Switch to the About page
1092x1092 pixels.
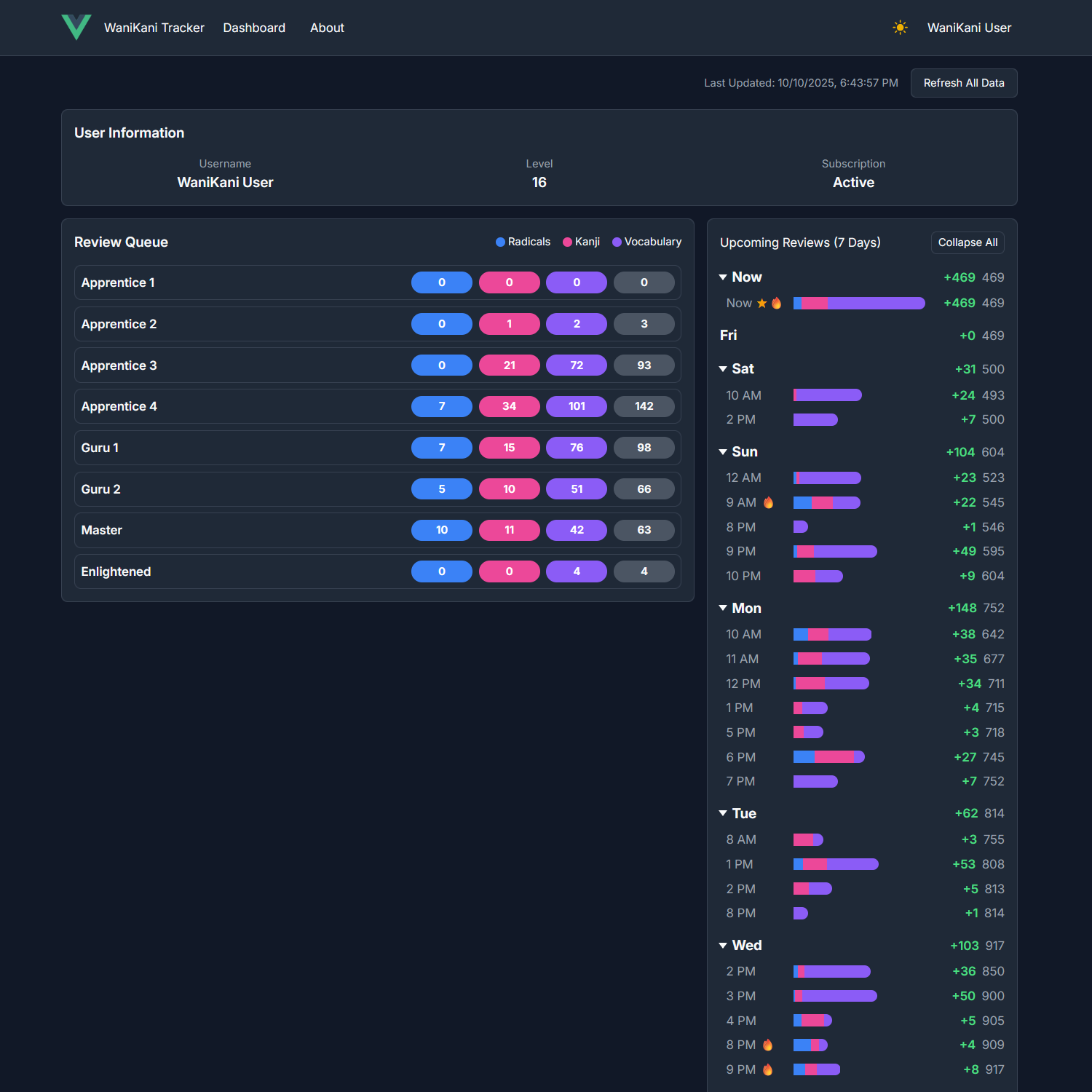326,28
